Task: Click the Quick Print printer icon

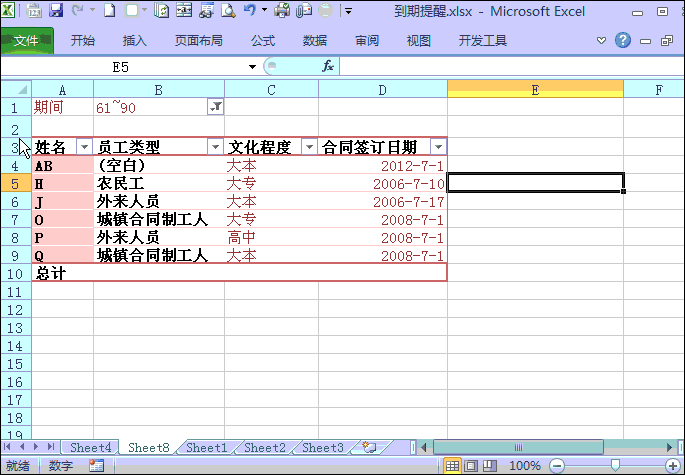Action: point(282,10)
